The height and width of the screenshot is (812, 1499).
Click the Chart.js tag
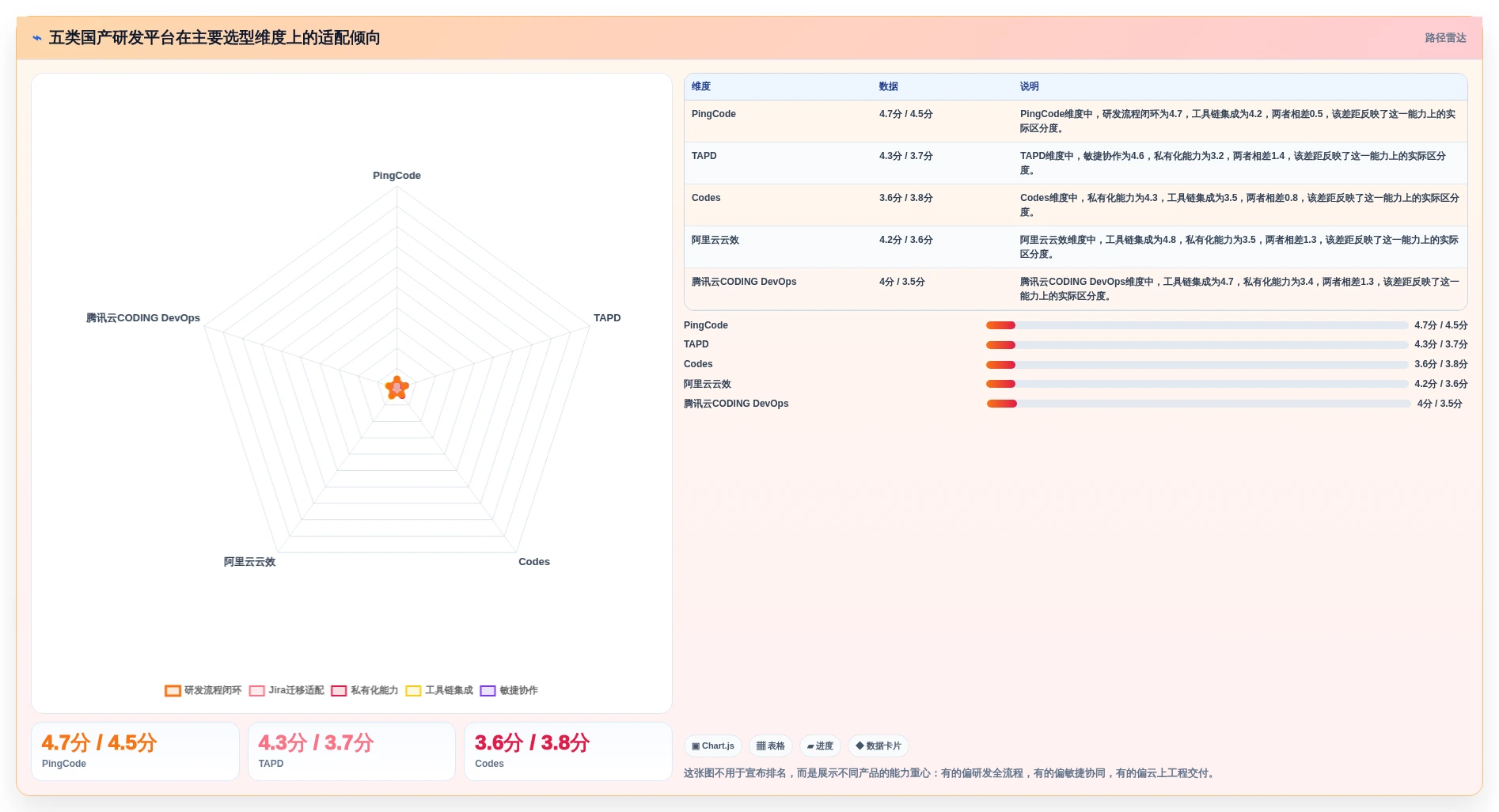pos(713,746)
